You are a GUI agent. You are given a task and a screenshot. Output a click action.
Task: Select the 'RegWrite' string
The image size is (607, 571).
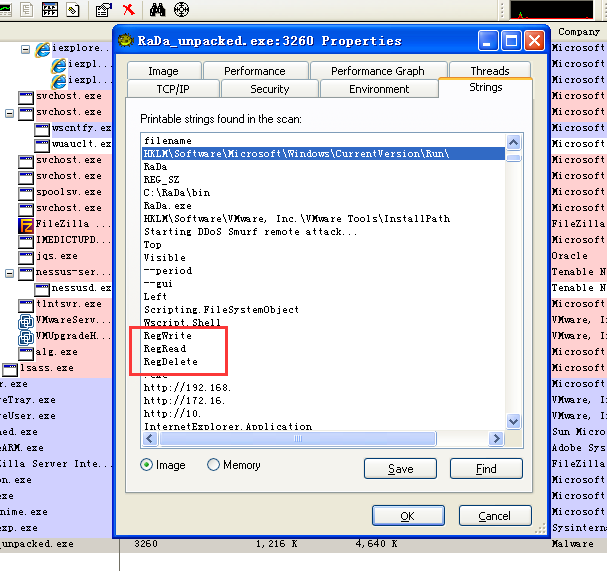click(168, 336)
